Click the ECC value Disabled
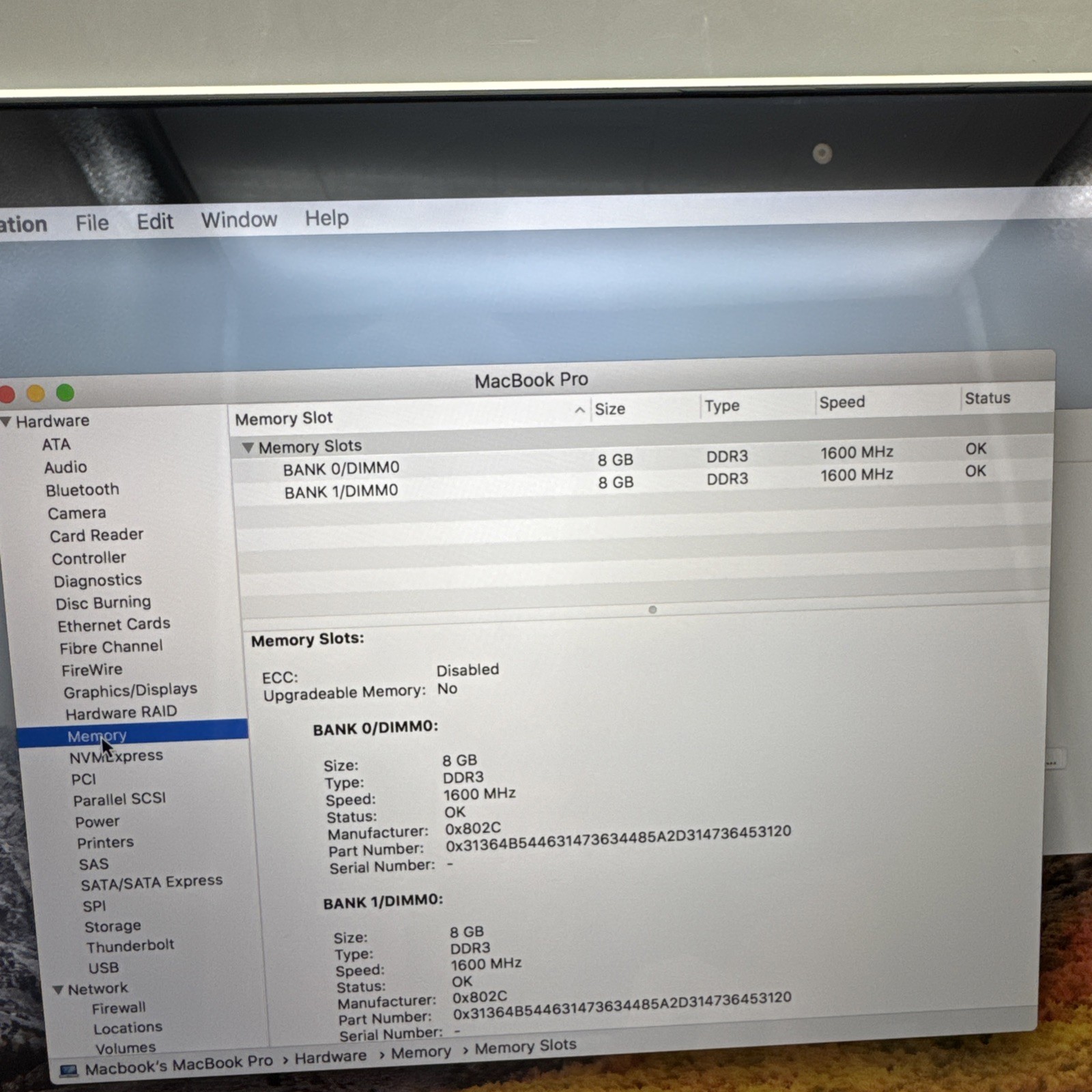This screenshot has height=1092, width=1092. coord(468,670)
